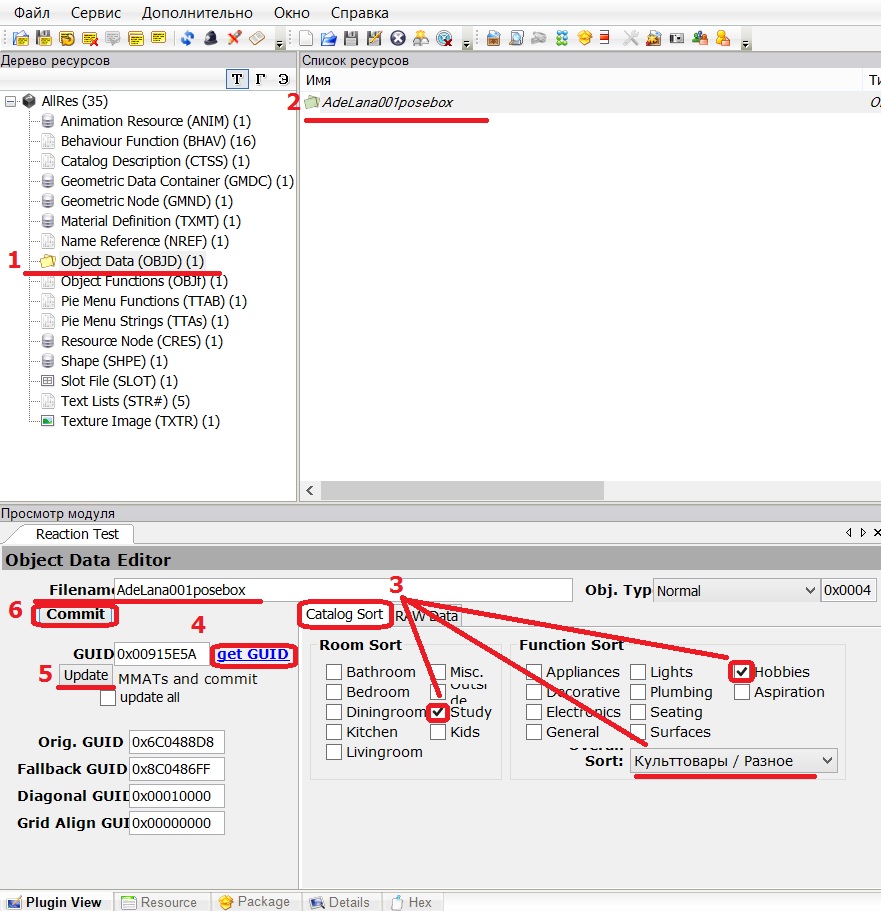Click the crossed wrench tools icon
The height and width of the screenshot is (911, 881).
[x=631, y=39]
